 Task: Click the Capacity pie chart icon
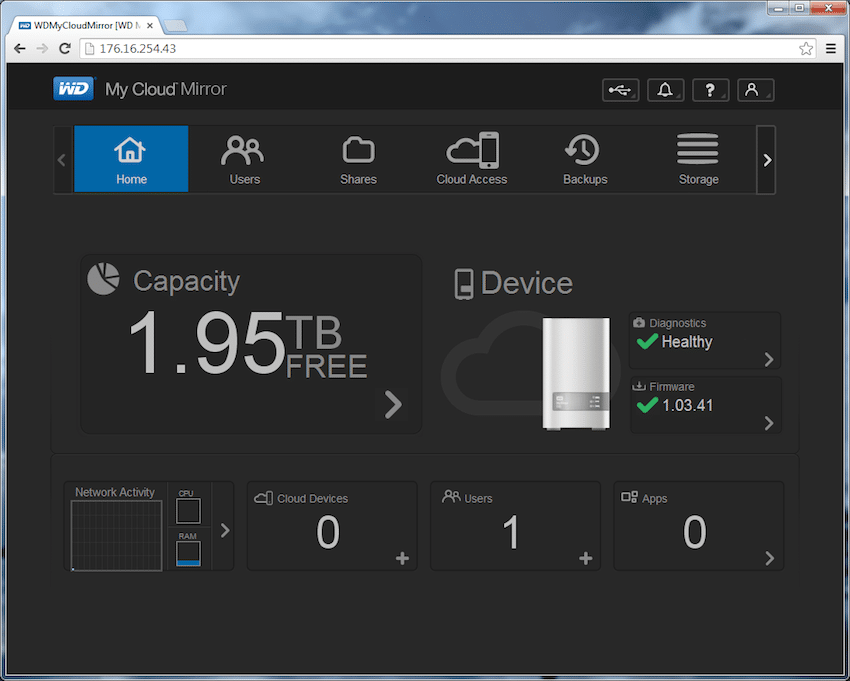[x=103, y=279]
